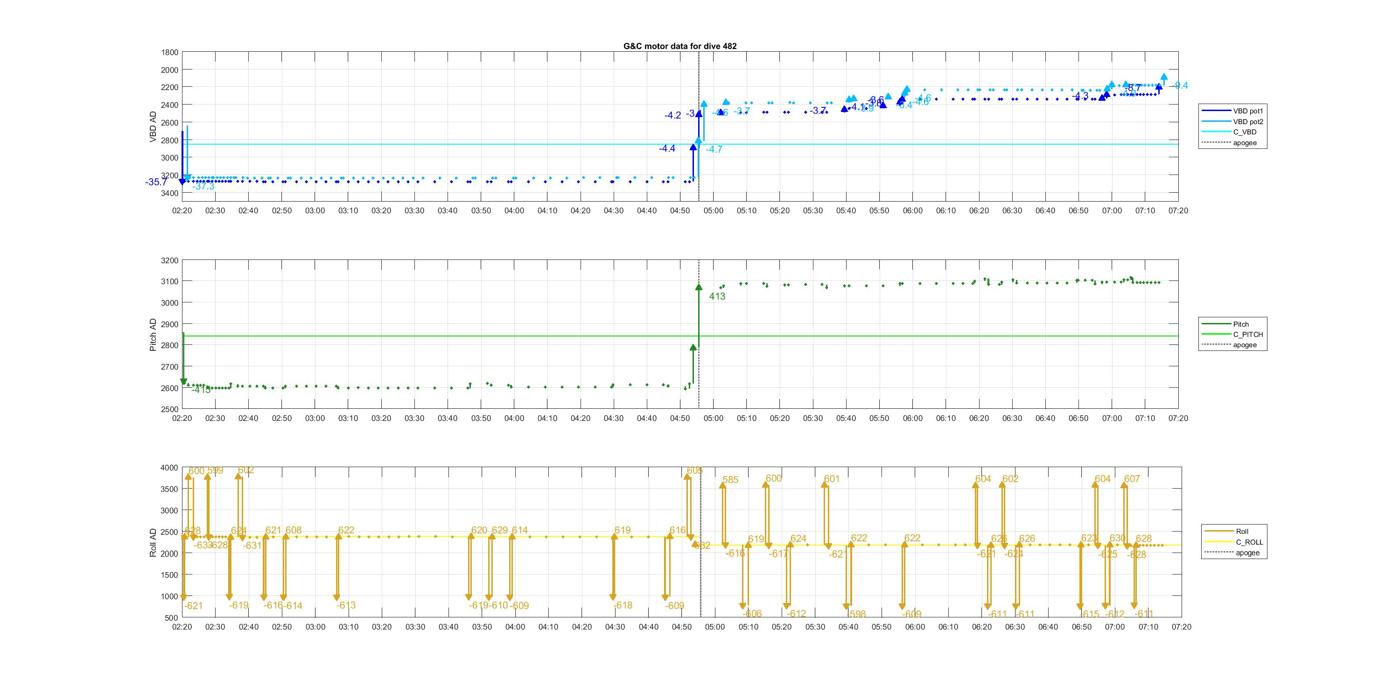Click the '-618' label in the Roll plot
Screen dimensions: 1400x693
pyautogui.click(x=623, y=605)
